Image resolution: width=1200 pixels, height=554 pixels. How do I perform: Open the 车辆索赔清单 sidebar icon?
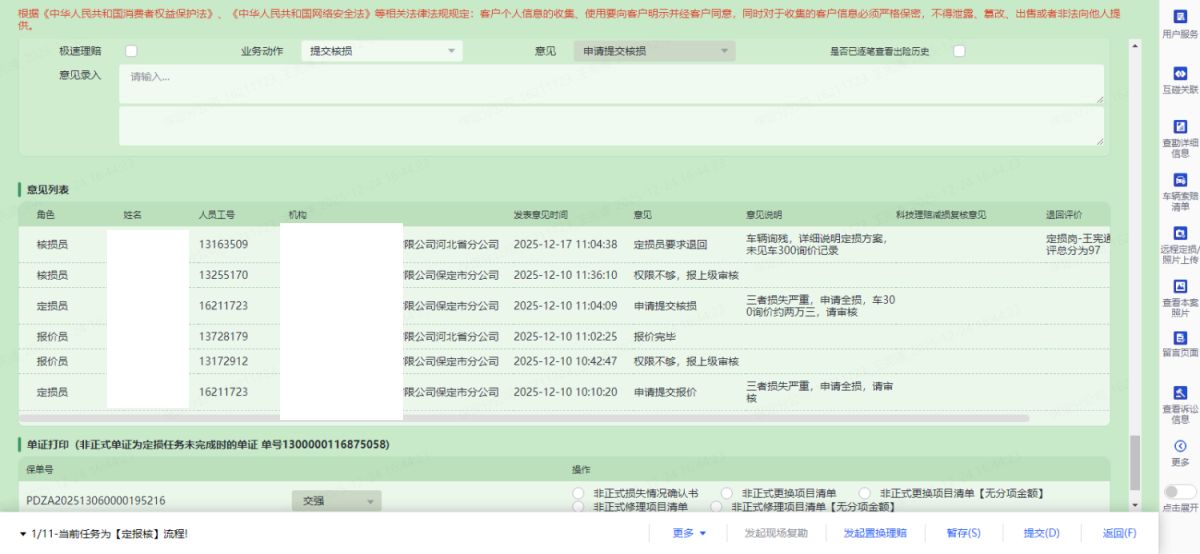click(1180, 180)
